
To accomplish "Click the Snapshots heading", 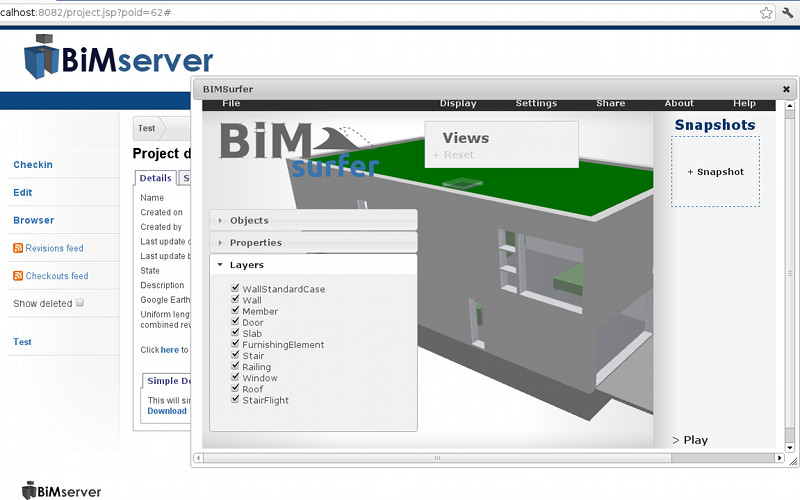I will (x=715, y=125).
